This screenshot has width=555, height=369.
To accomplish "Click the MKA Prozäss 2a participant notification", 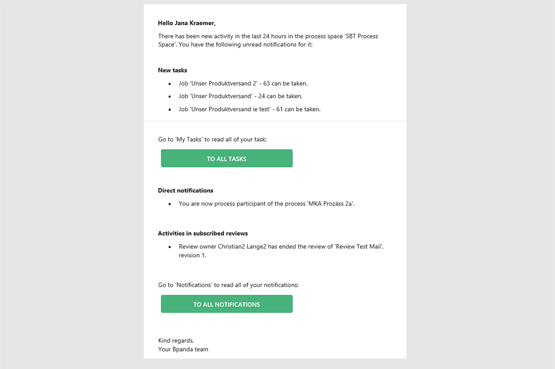I will 266,204.
